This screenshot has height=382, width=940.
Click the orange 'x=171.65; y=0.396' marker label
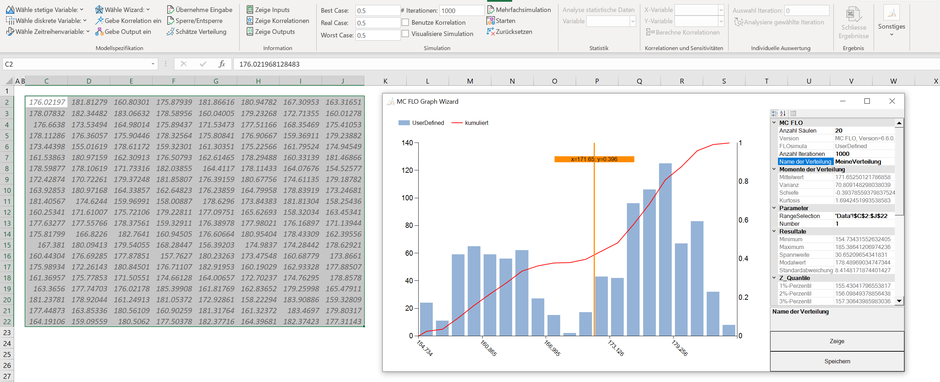coord(594,159)
